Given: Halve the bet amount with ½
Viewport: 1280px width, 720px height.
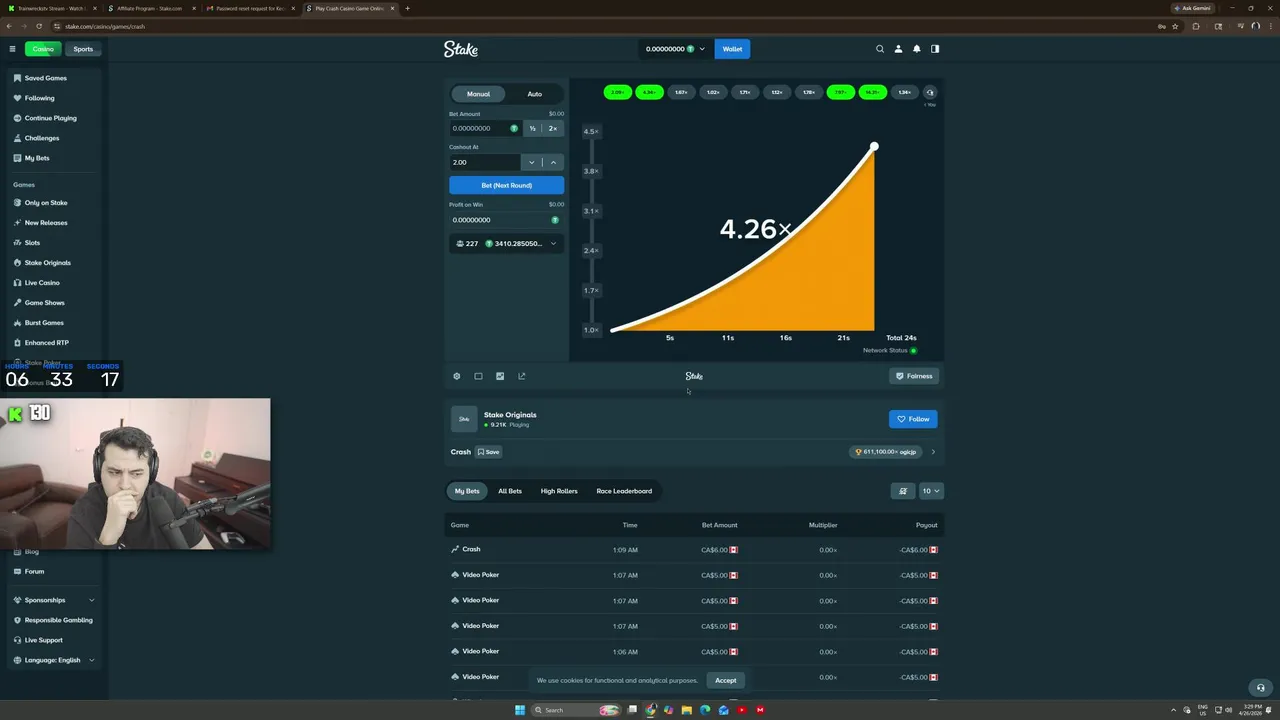Looking at the screenshot, I should tap(532, 128).
